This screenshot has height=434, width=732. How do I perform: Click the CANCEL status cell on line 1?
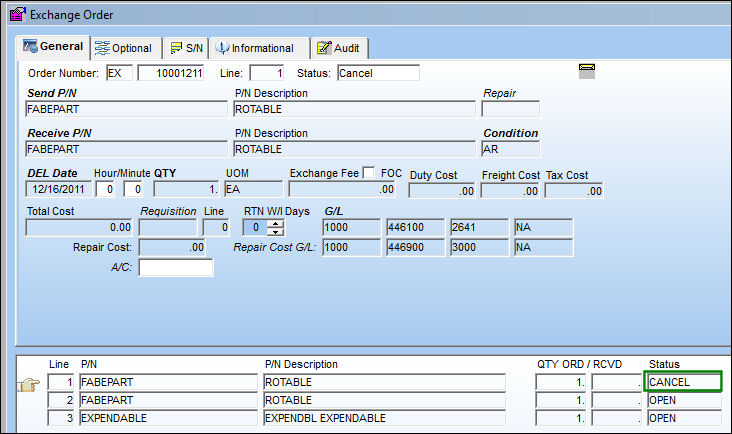[x=683, y=382]
